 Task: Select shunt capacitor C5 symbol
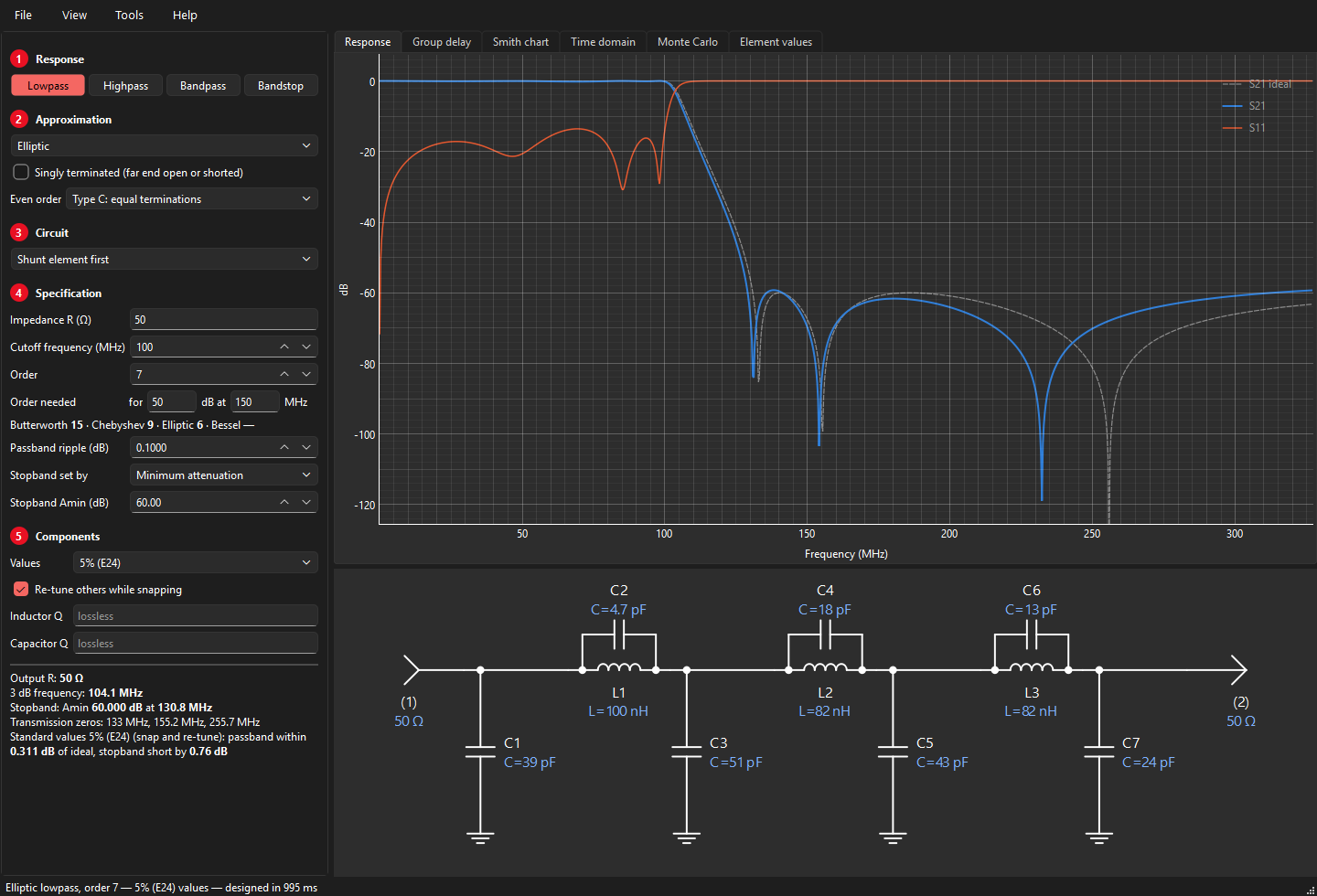coord(893,752)
